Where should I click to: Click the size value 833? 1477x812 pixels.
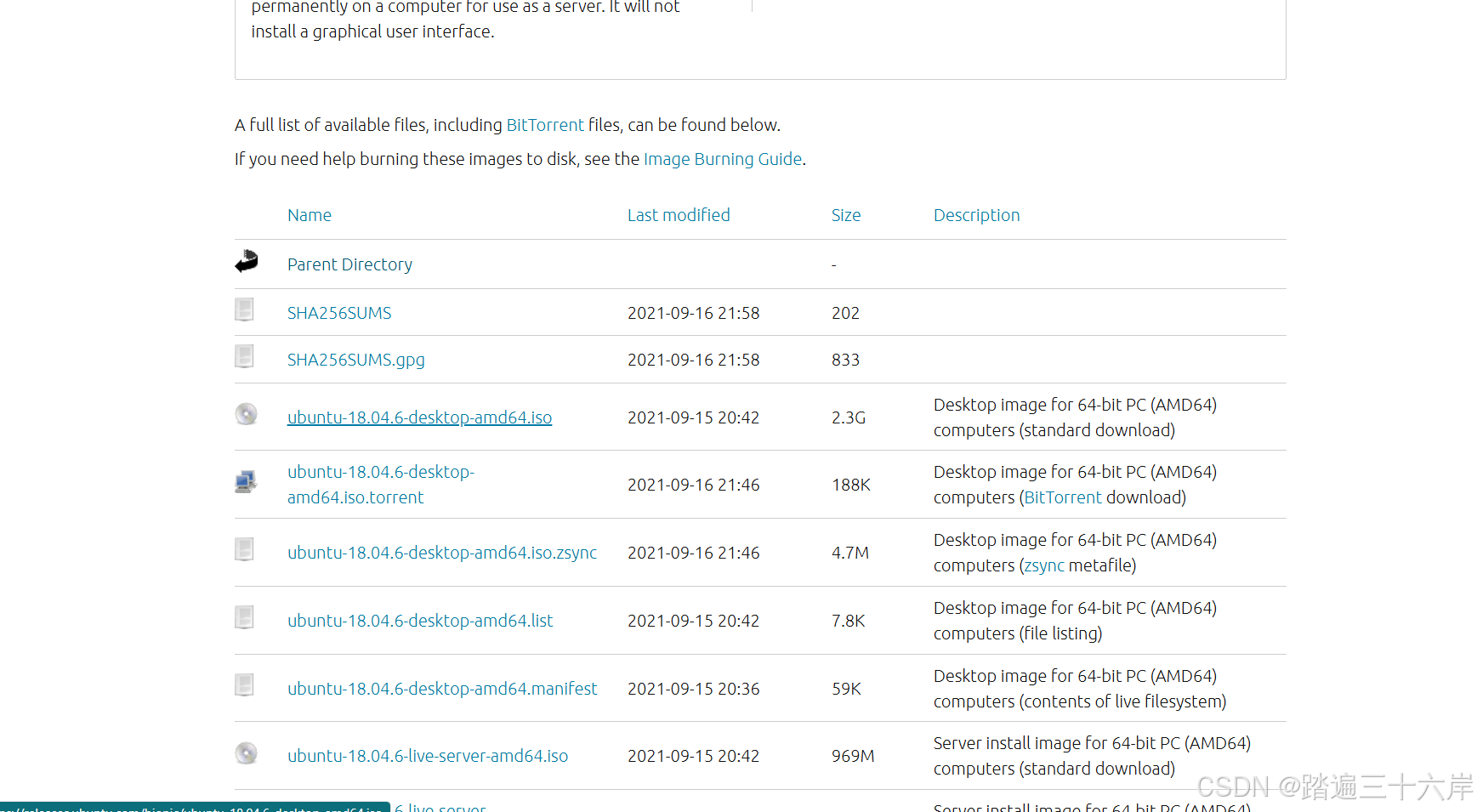tap(845, 360)
